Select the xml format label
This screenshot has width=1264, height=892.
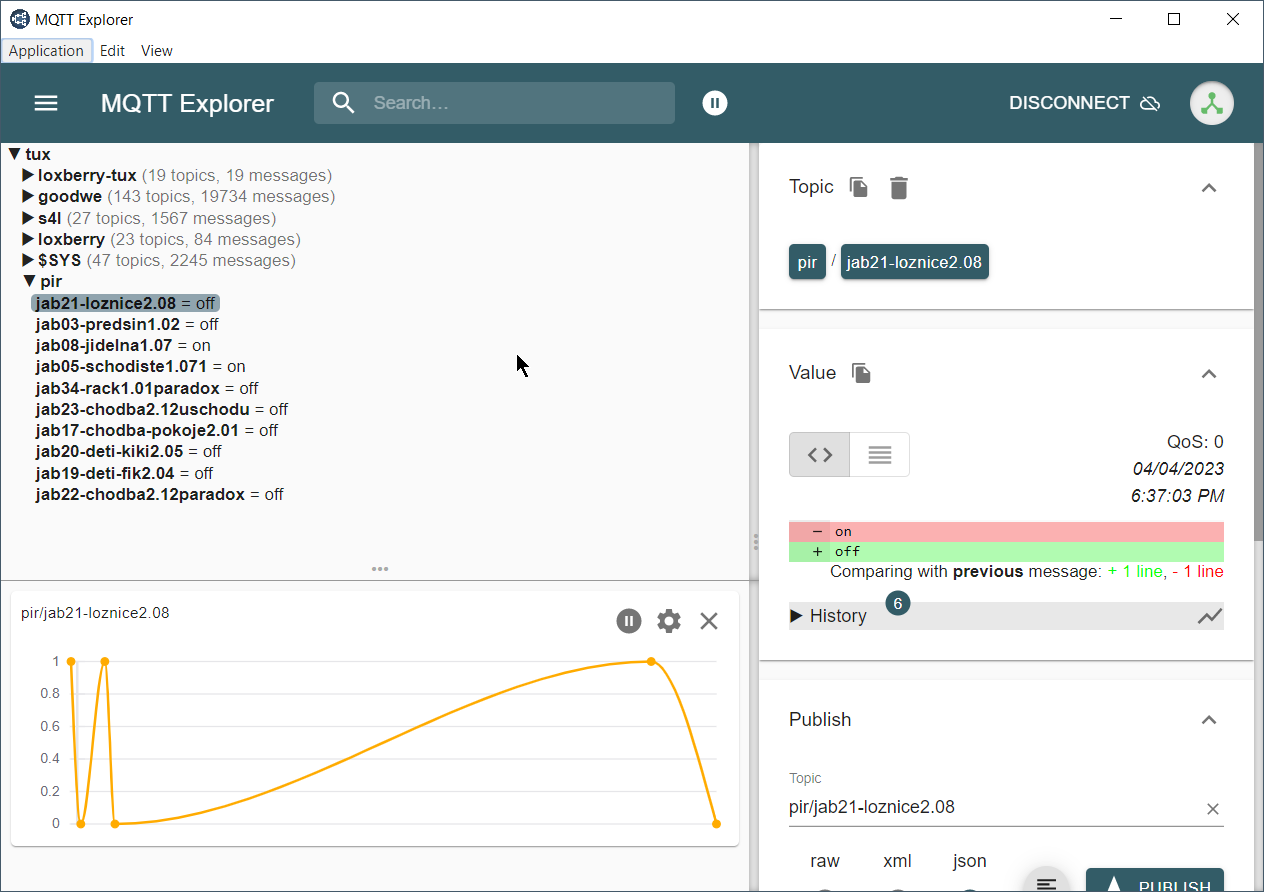click(898, 861)
